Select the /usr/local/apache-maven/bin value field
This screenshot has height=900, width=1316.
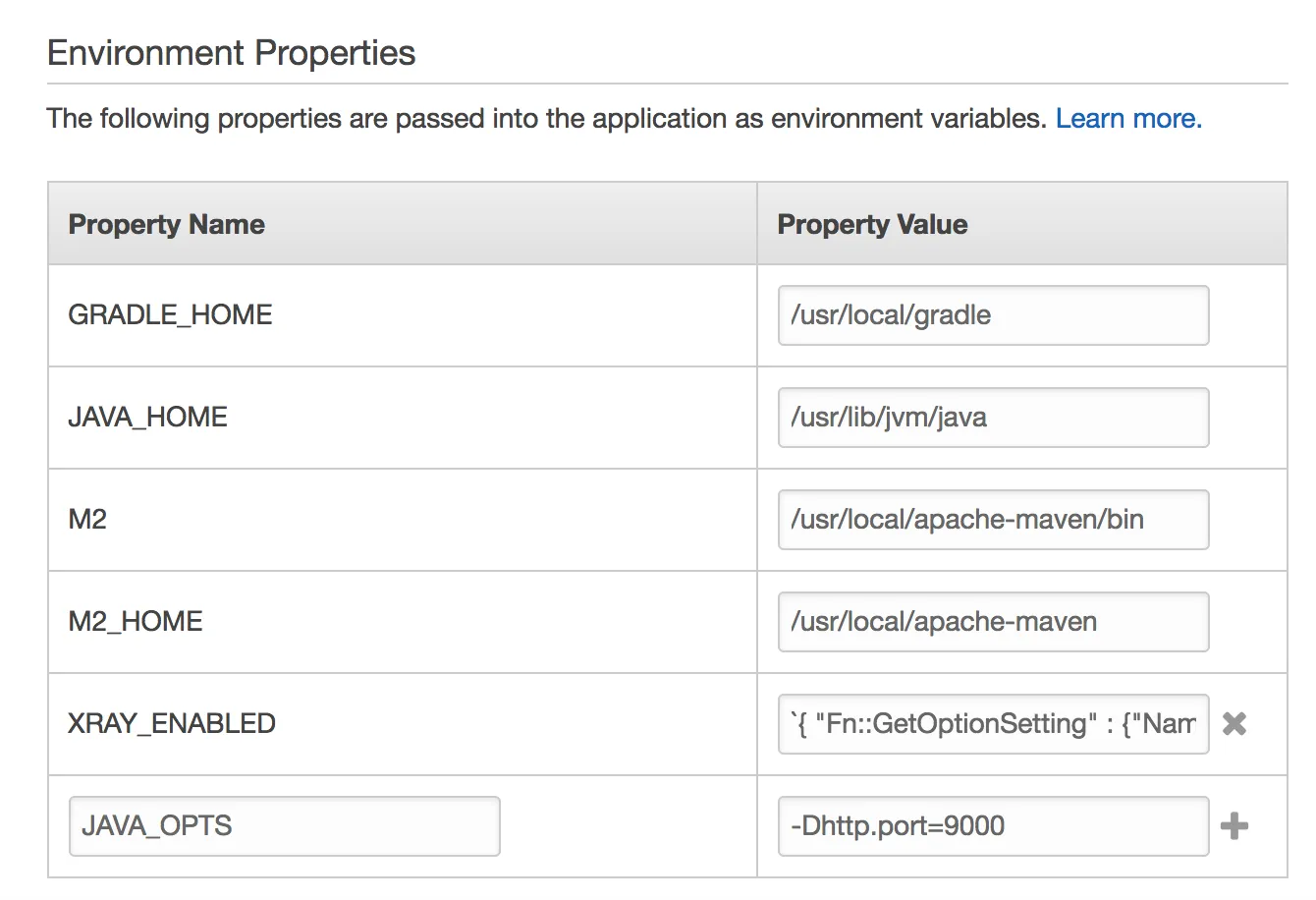coord(993,520)
